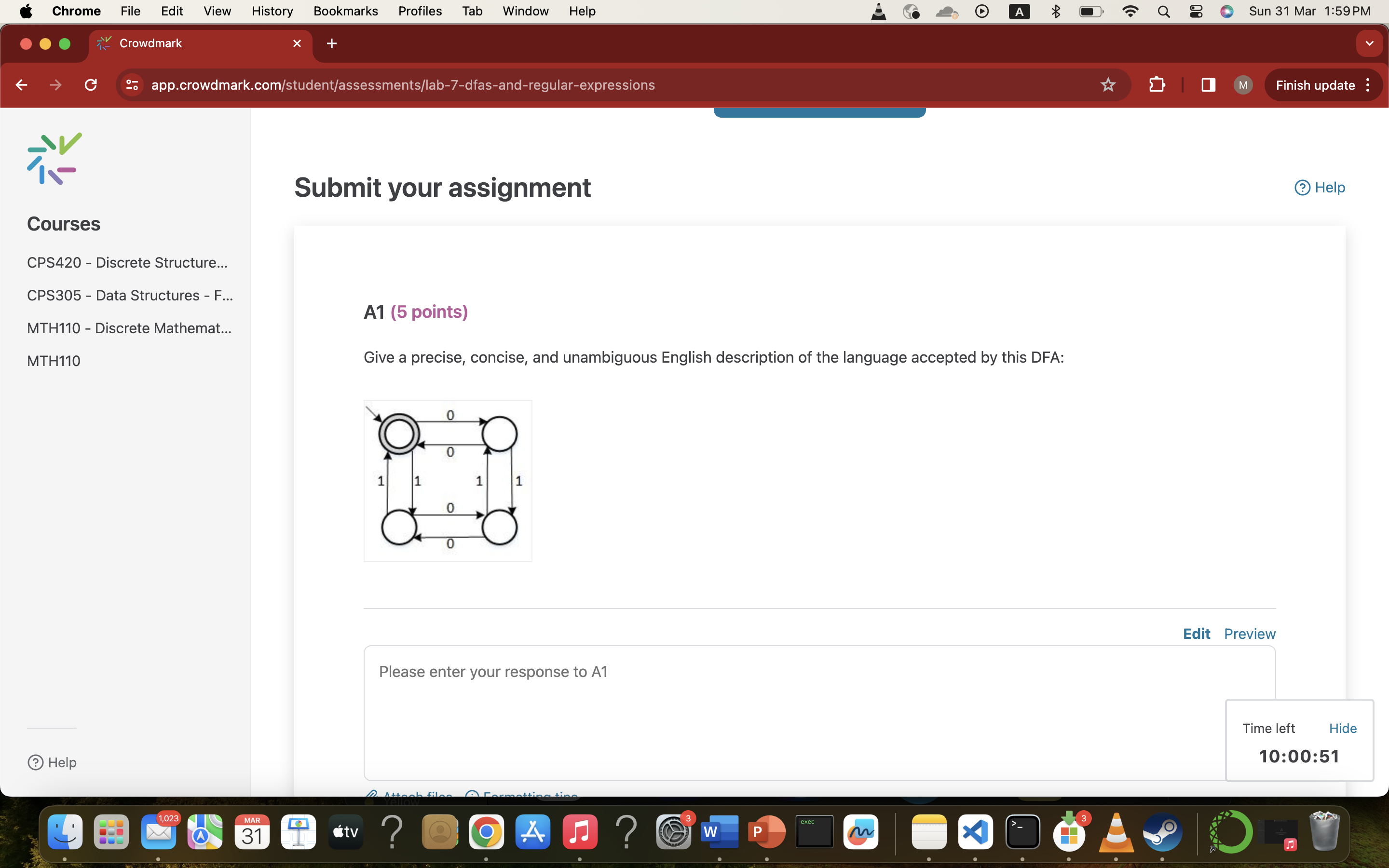Open the tab search chevron dropdown
Viewport: 1389px width, 868px height.
[x=1370, y=43]
